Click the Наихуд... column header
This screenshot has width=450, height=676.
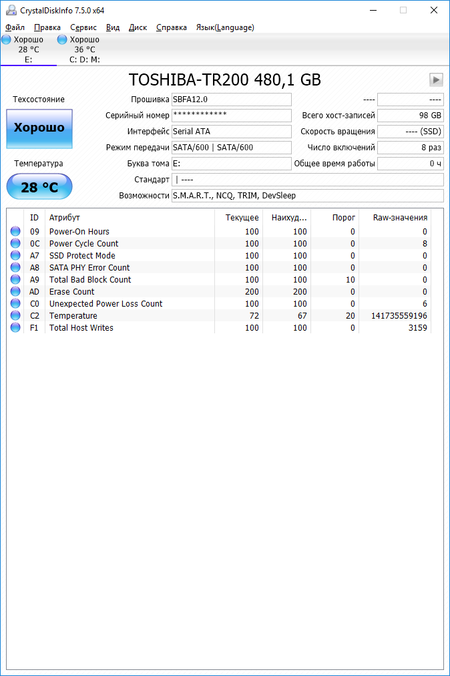(x=287, y=218)
